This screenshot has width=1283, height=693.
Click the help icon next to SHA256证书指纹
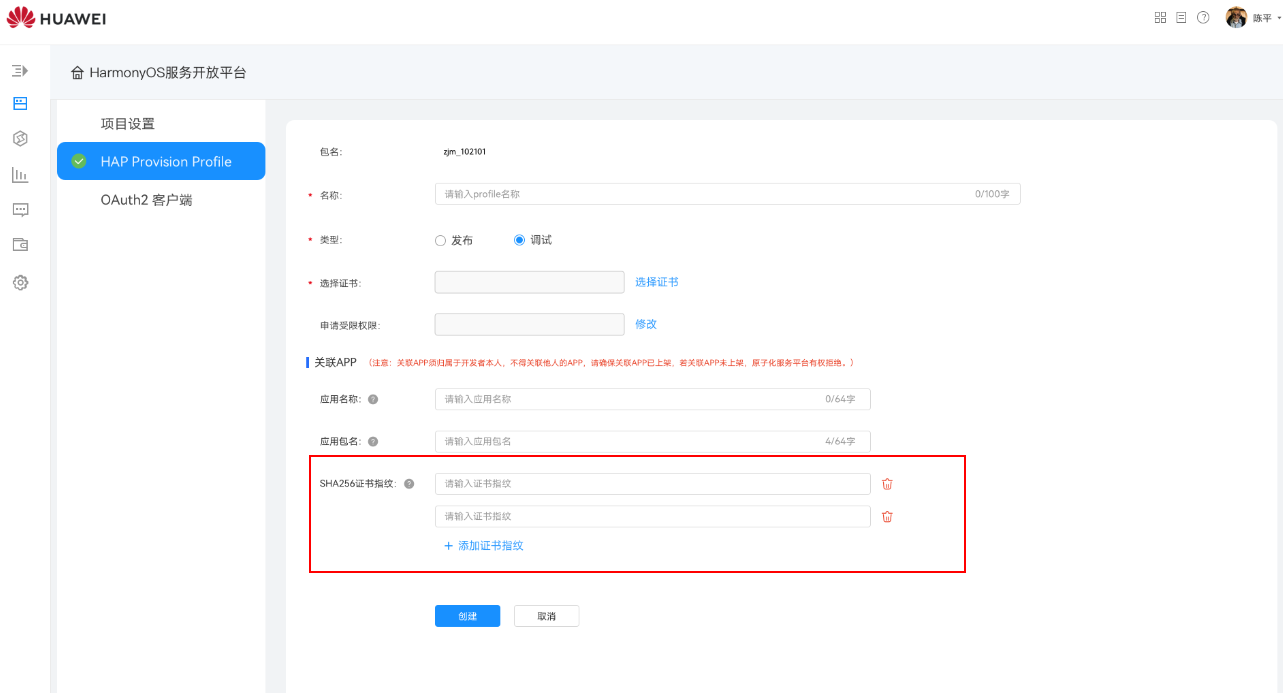click(x=408, y=484)
